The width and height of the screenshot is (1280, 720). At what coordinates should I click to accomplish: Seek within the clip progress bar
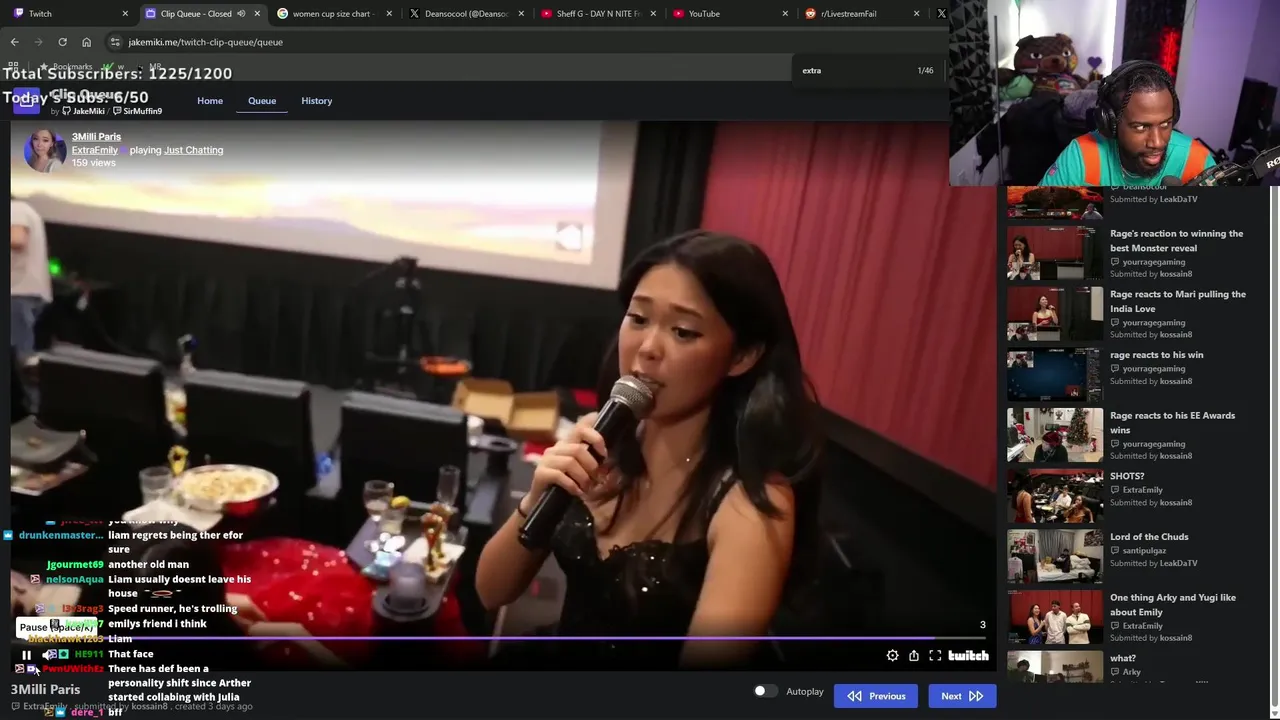coord(500,638)
